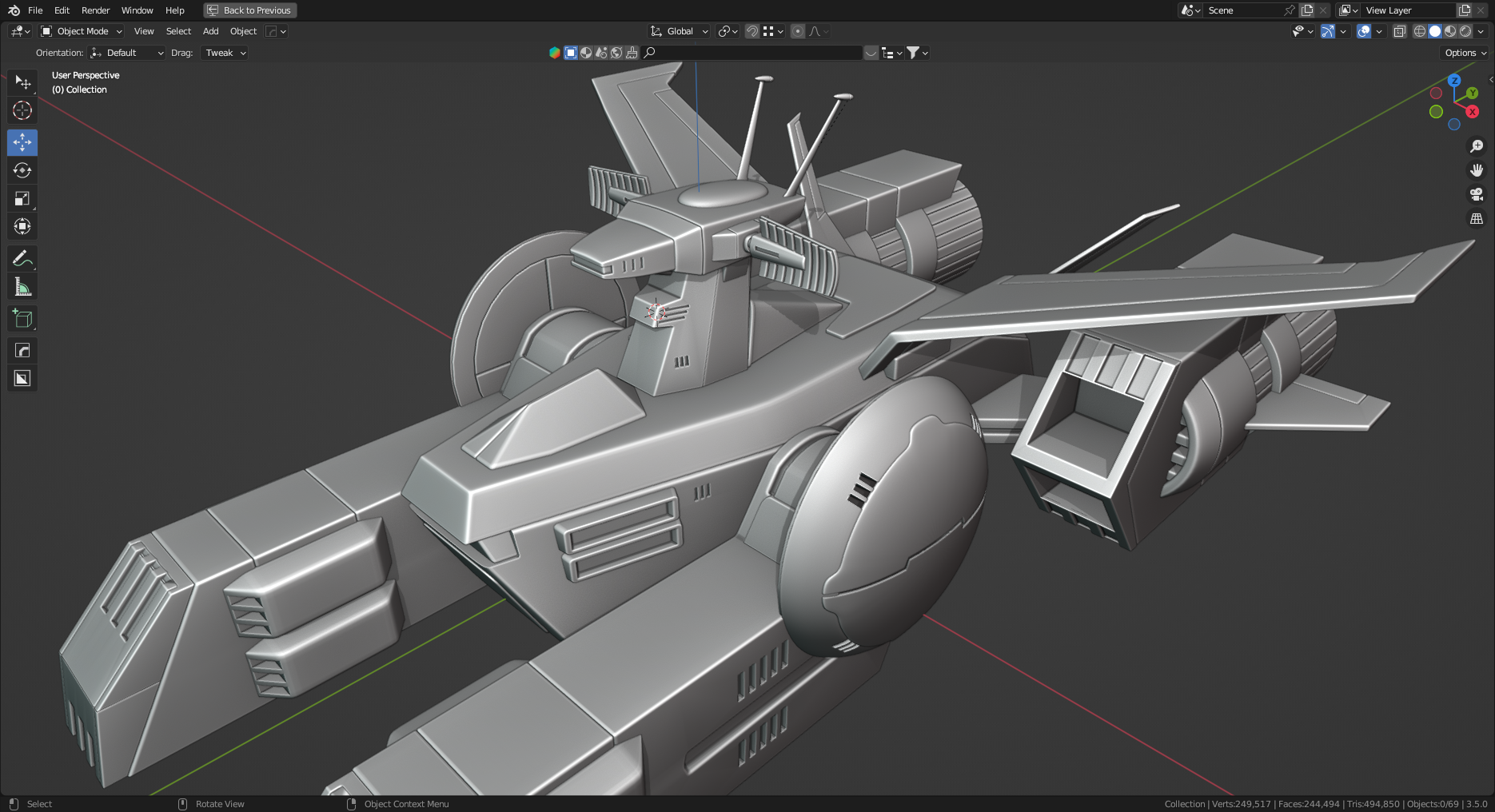Toggle the filter icon right of highlighted square

tap(586, 53)
